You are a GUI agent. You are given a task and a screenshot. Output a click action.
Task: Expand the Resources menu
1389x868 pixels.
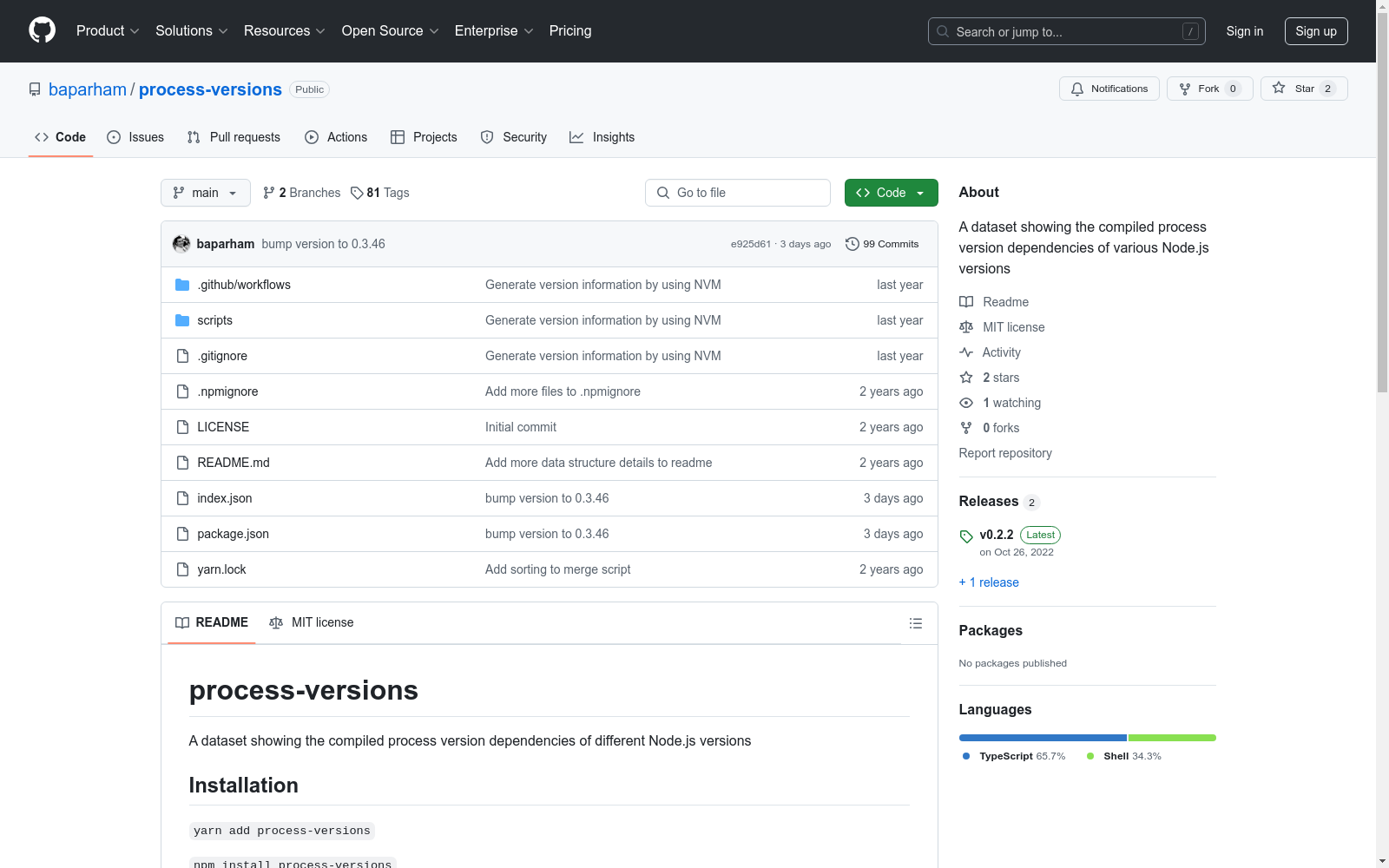coord(285,30)
